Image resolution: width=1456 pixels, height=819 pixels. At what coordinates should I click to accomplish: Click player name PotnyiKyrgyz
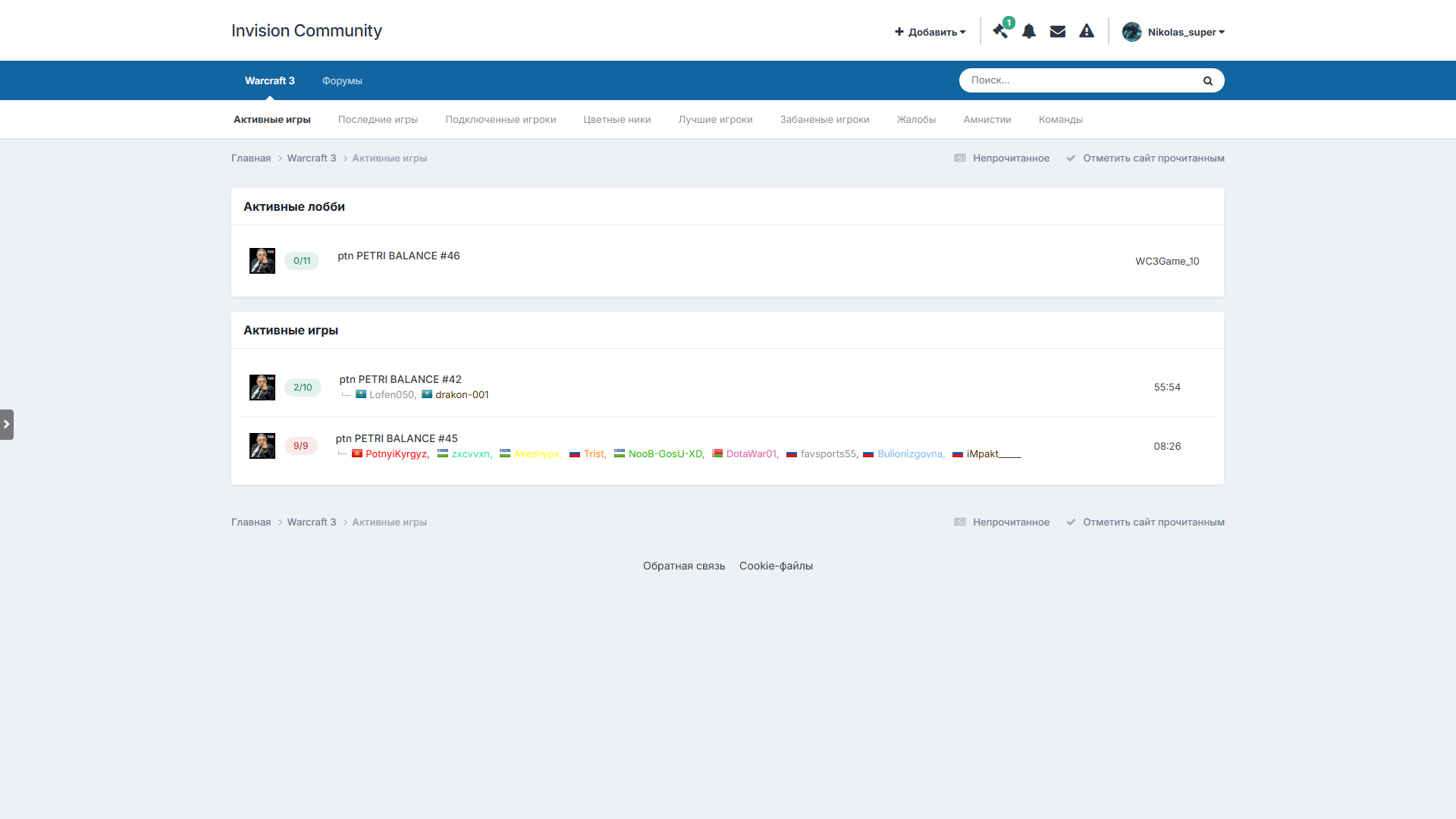[x=397, y=454]
